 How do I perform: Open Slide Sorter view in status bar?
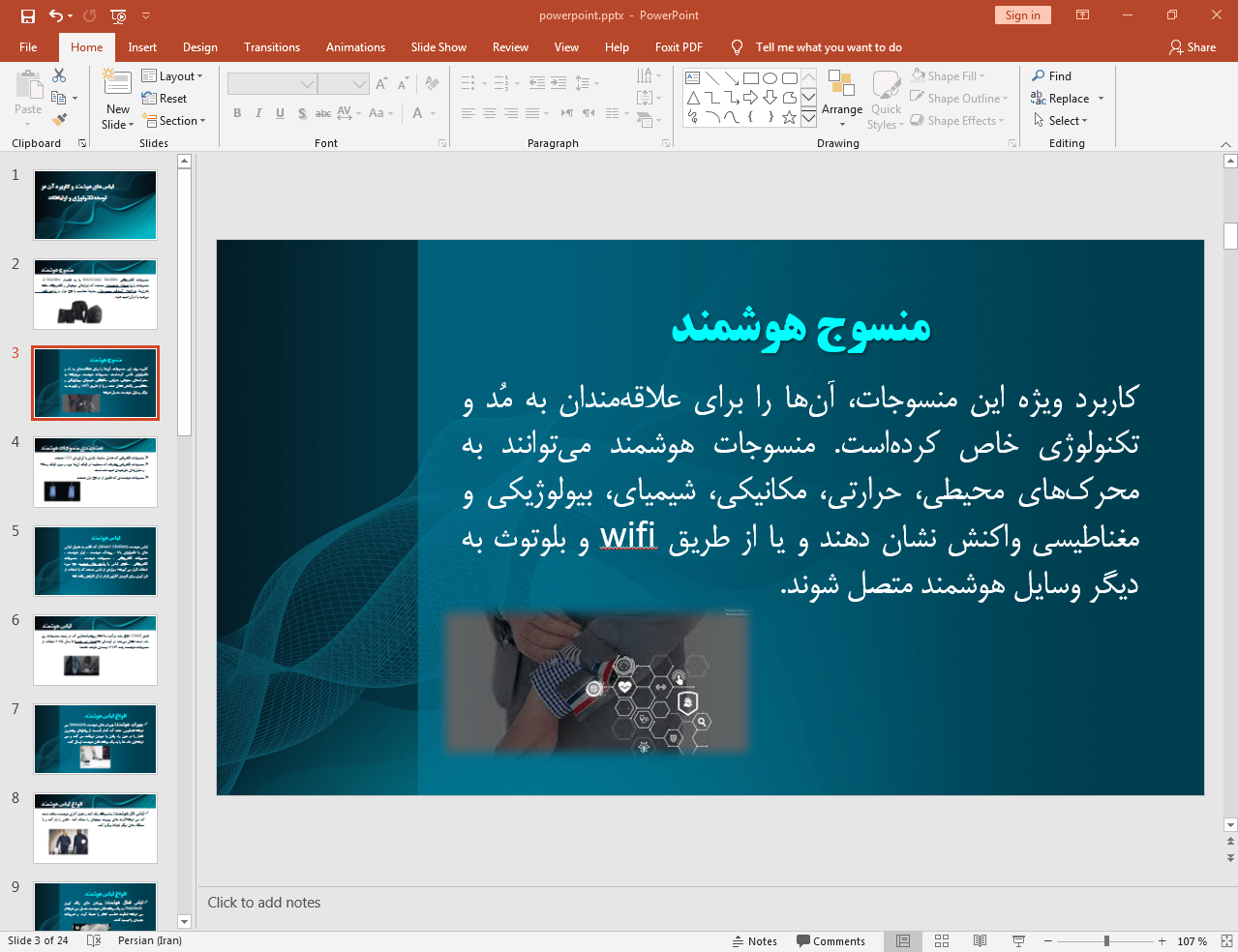pyautogui.click(x=941, y=940)
